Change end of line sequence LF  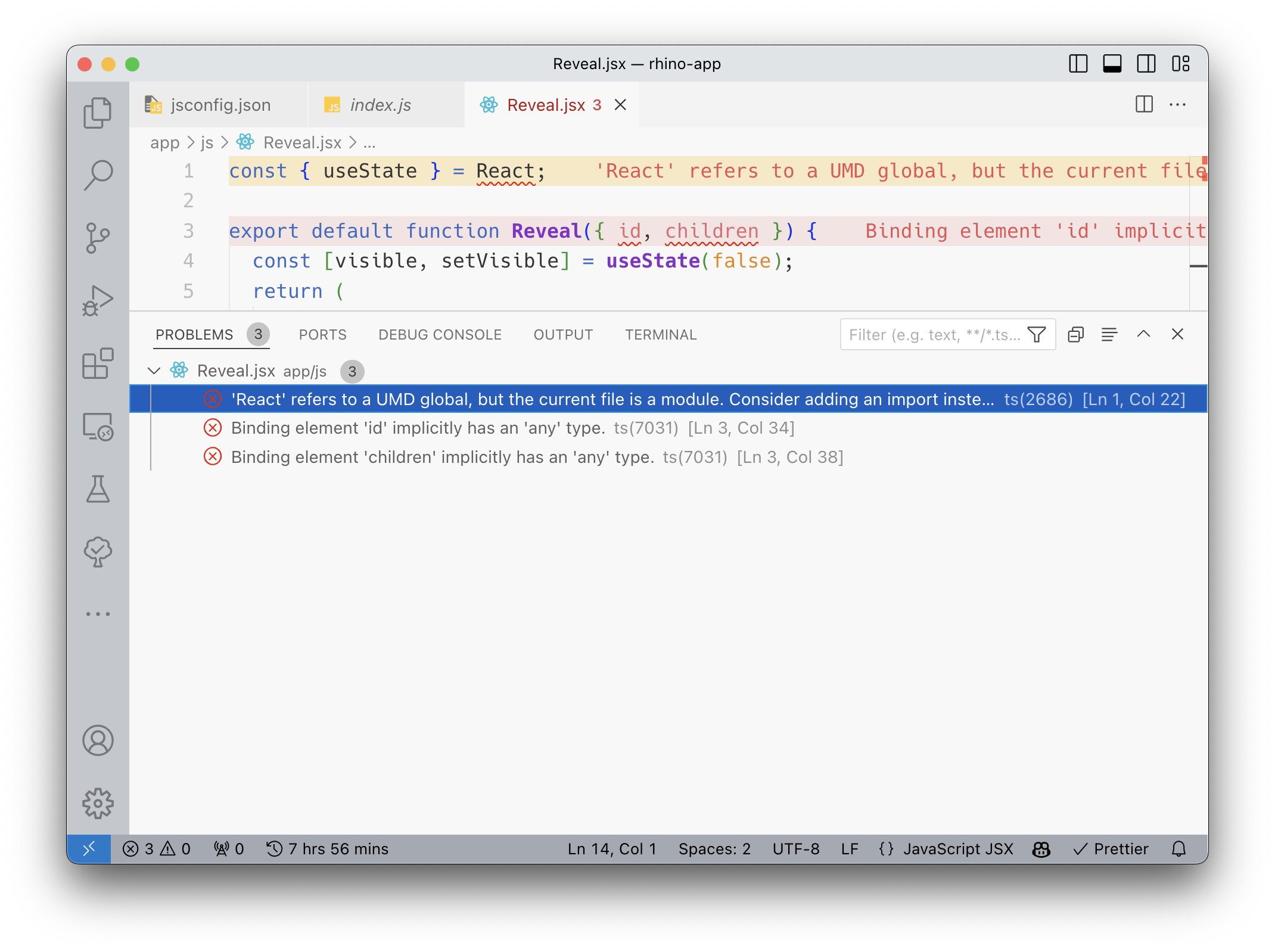(850, 849)
